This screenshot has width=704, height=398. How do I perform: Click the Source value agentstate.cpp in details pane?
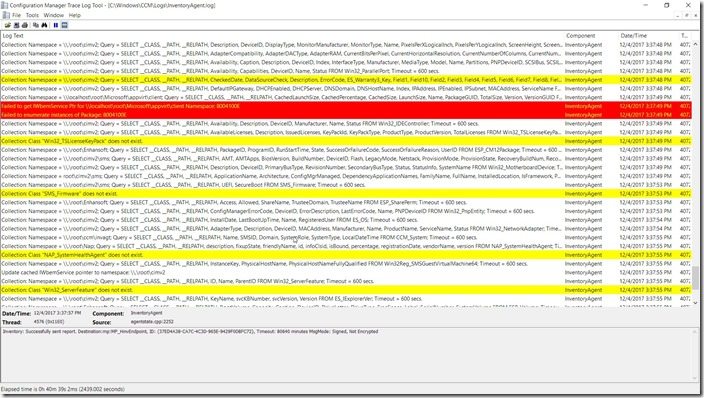tap(152, 322)
